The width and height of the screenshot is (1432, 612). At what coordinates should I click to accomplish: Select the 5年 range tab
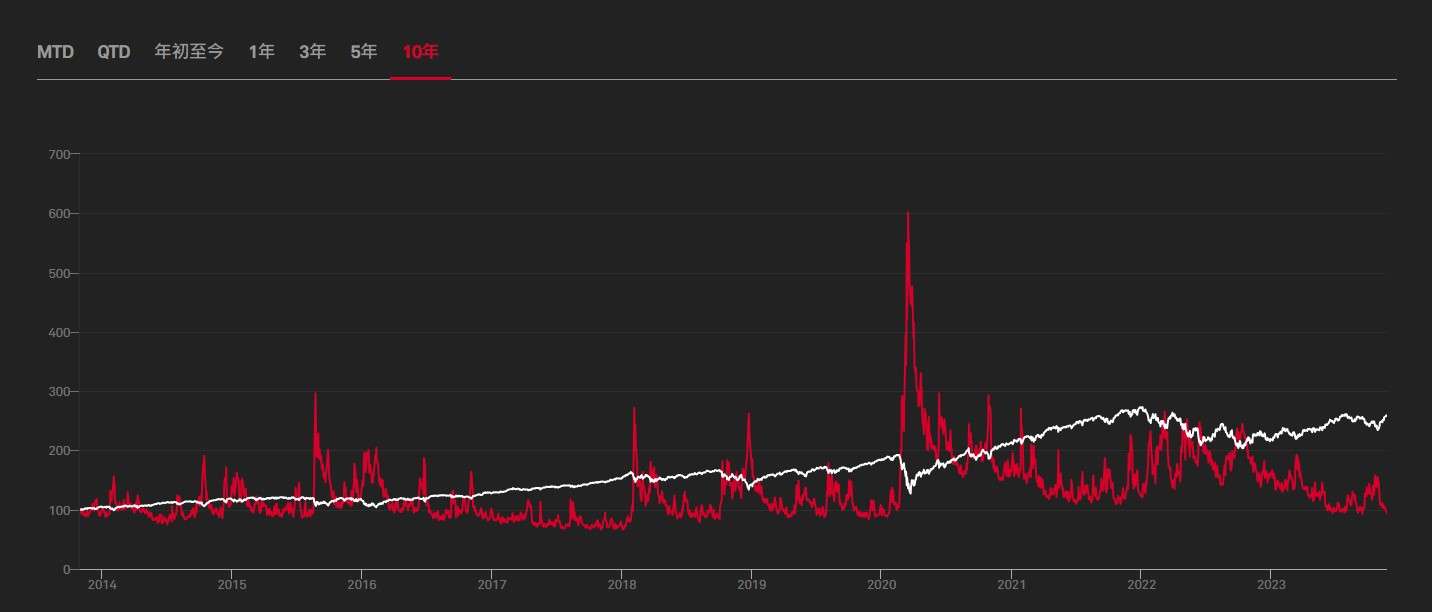(364, 52)
